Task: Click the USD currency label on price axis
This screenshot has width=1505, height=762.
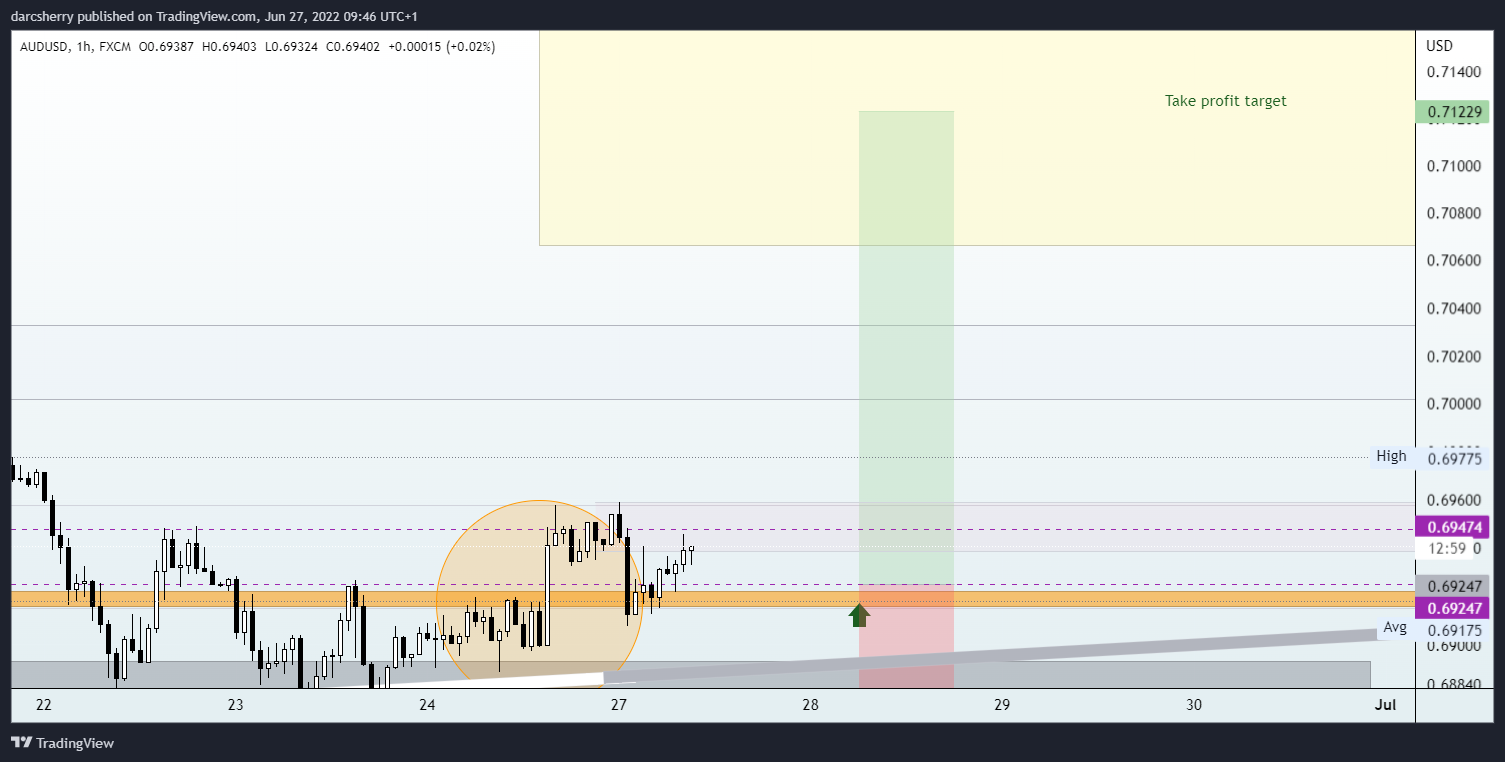Action: tap(1440, 46)
